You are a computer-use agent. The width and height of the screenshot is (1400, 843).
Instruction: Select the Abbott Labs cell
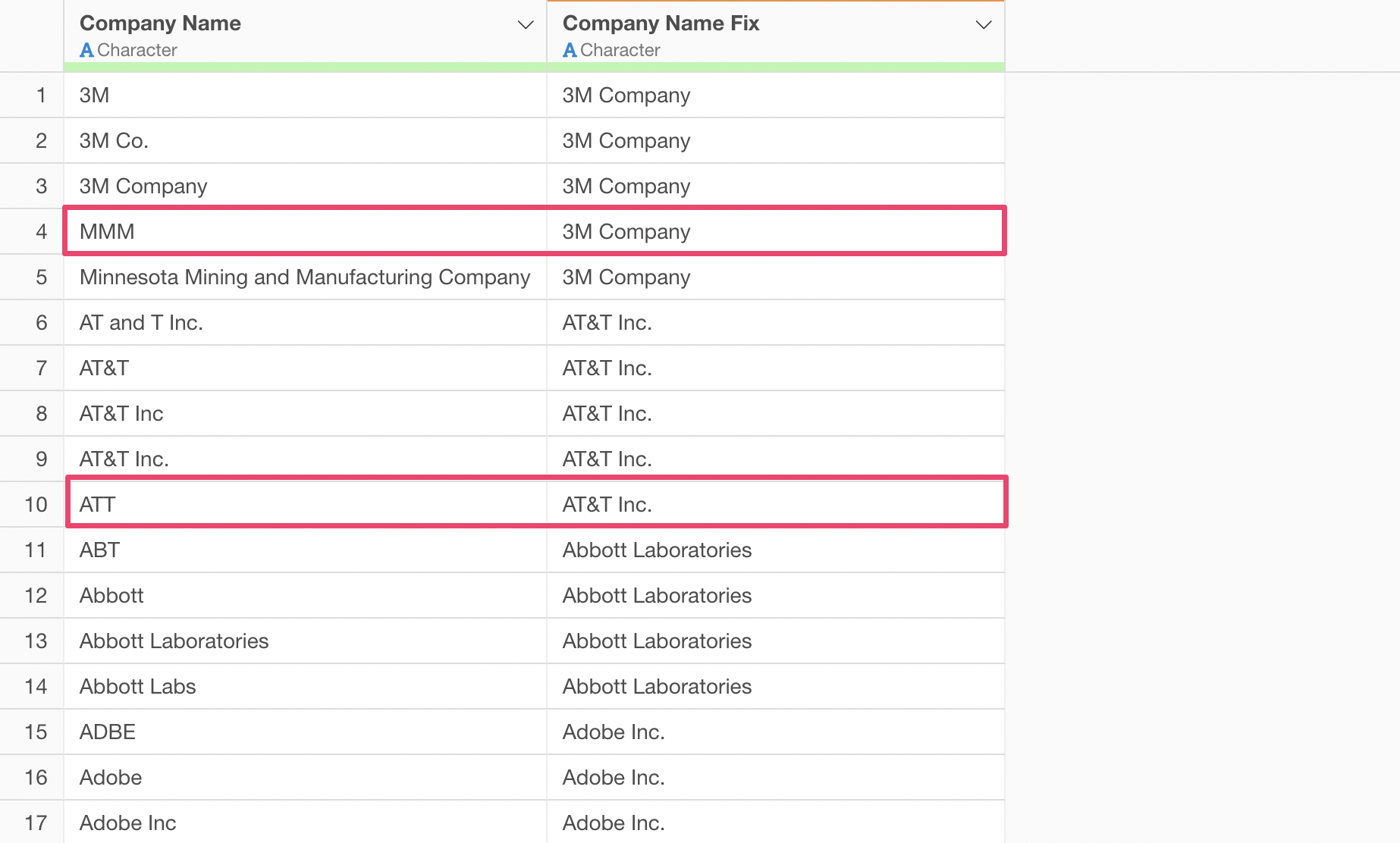coord(137,686)
